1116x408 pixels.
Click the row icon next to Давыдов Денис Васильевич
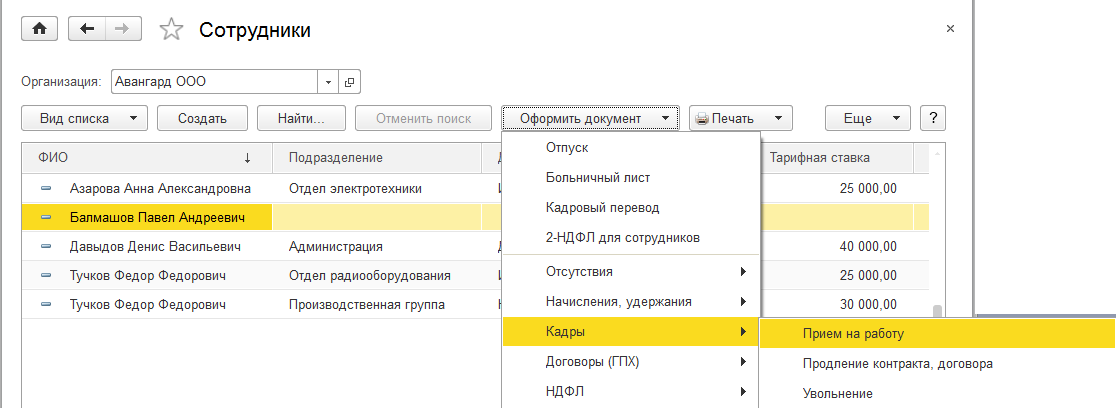coord(46,246)
